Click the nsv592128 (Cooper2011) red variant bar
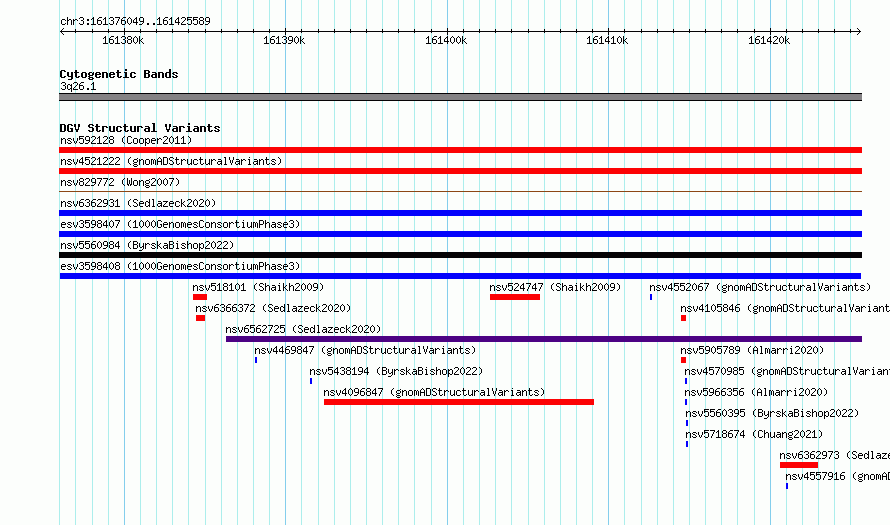This screenshot has width=890, height=525. pos(460,150)
